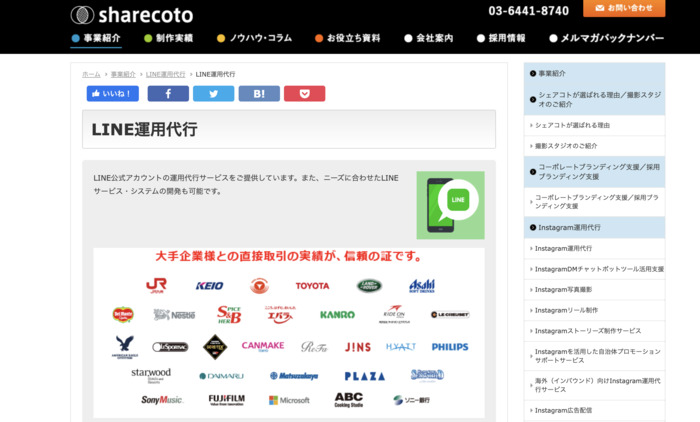Click the Del Monte logo
Image resolution: width=700 pixels, height=422 pixels.
(123, 315)
